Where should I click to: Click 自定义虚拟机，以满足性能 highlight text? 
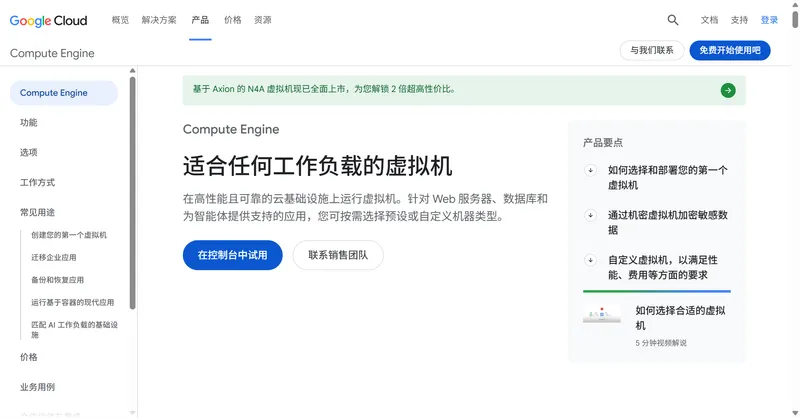click(663, 267)
